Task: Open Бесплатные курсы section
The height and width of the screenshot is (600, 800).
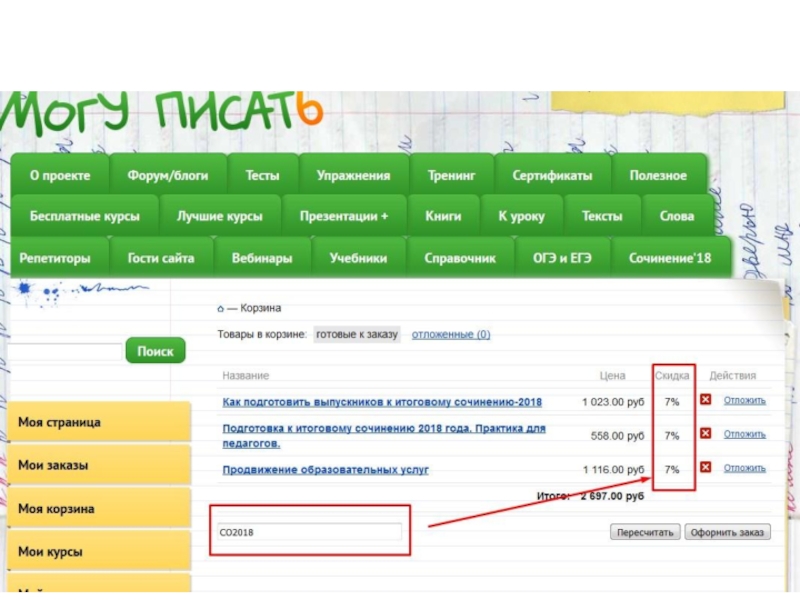Action: point(84,216)
